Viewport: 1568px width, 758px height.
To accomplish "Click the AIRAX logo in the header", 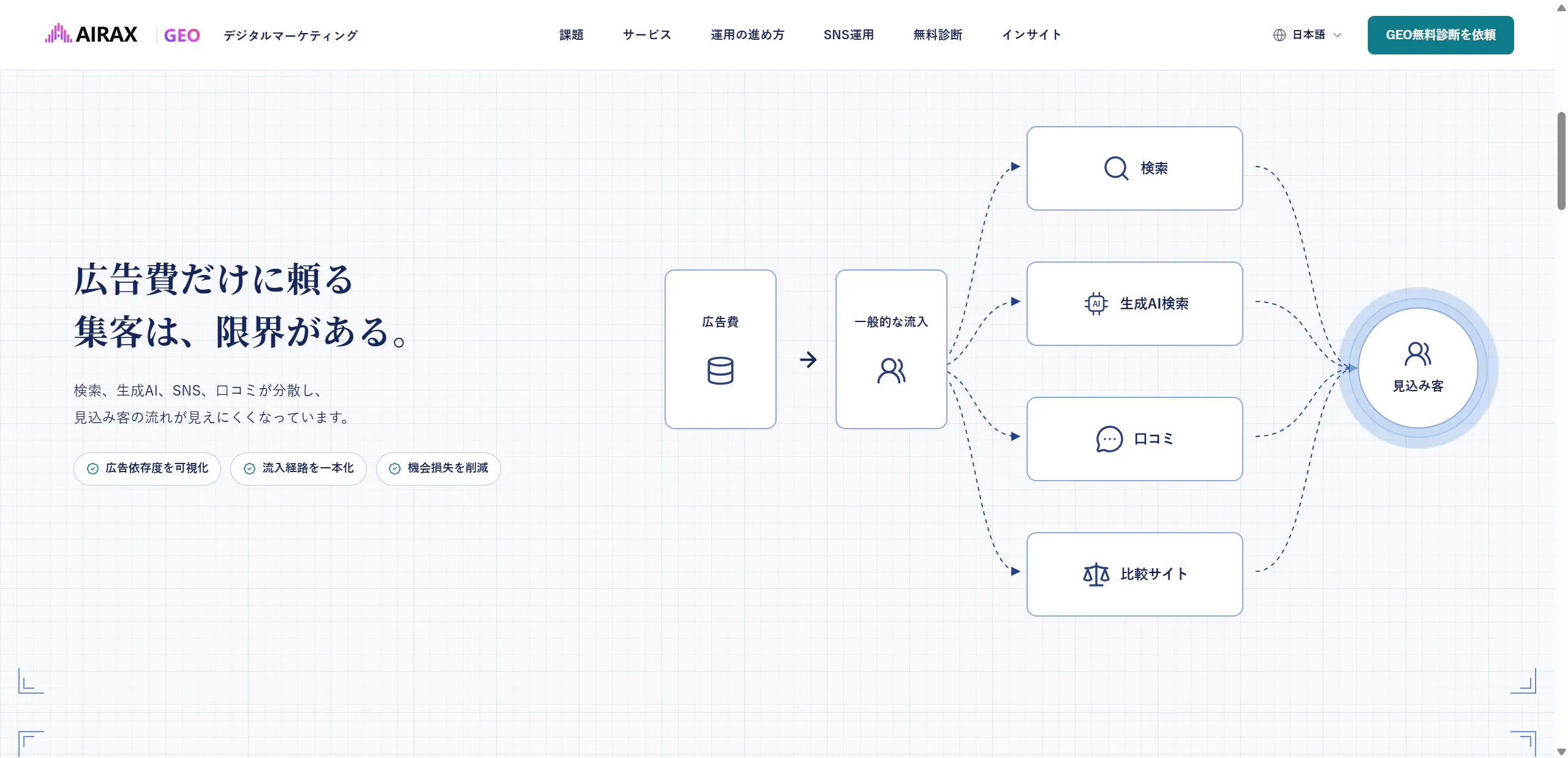I will (91, 34).
